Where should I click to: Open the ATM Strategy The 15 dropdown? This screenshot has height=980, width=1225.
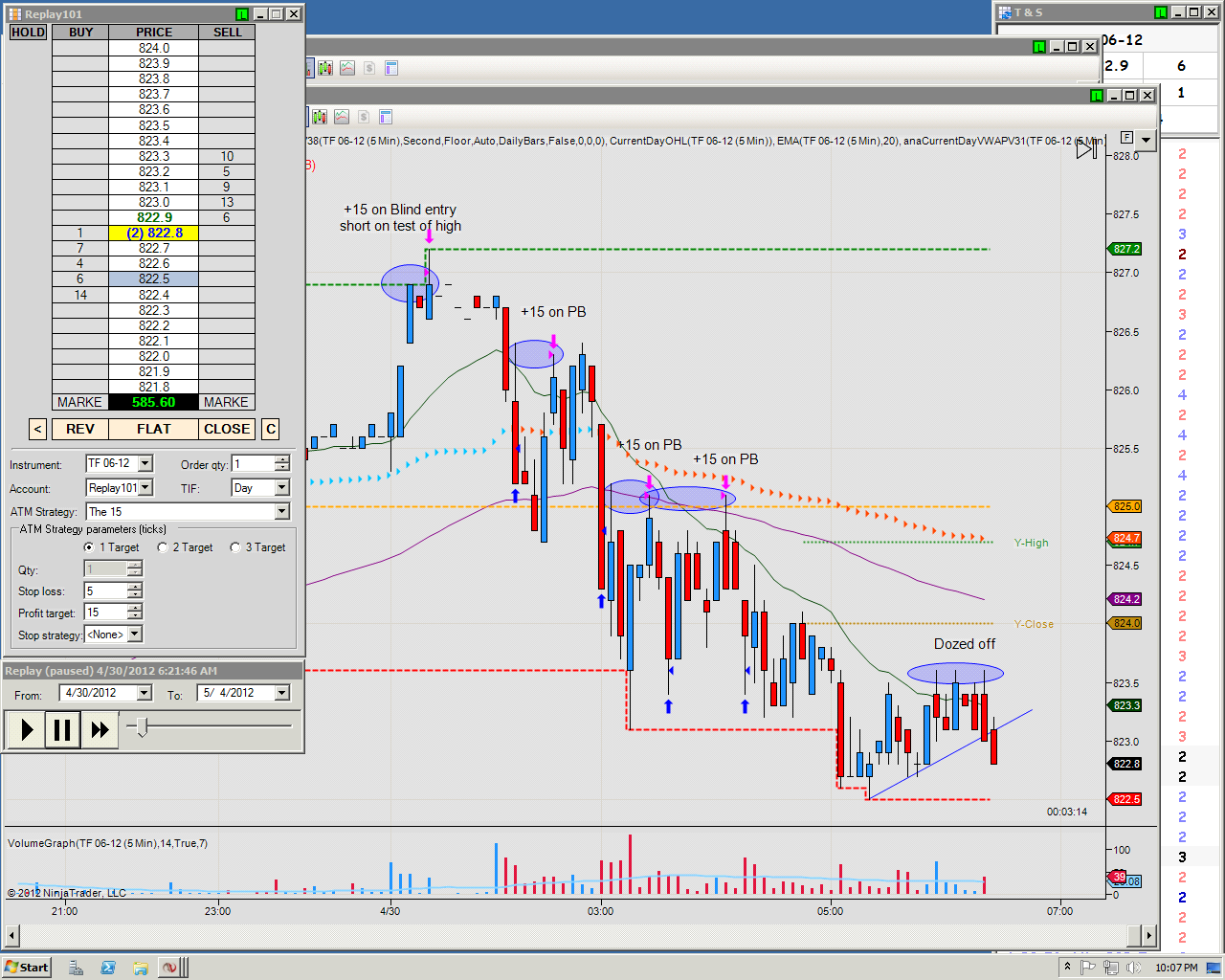tap(282, 512)
